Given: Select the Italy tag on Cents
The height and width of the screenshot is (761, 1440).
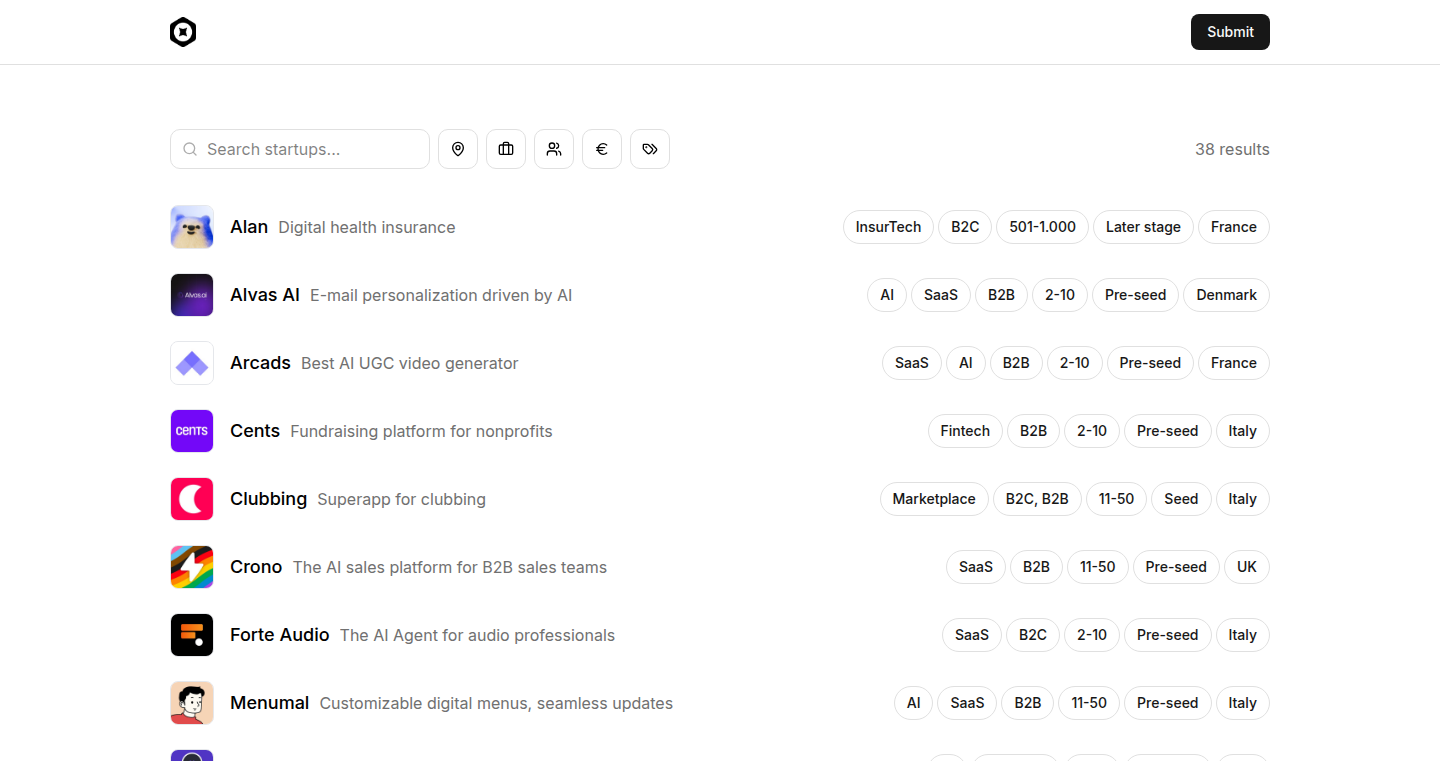Looking at the screenshot, I should 1243,431.
